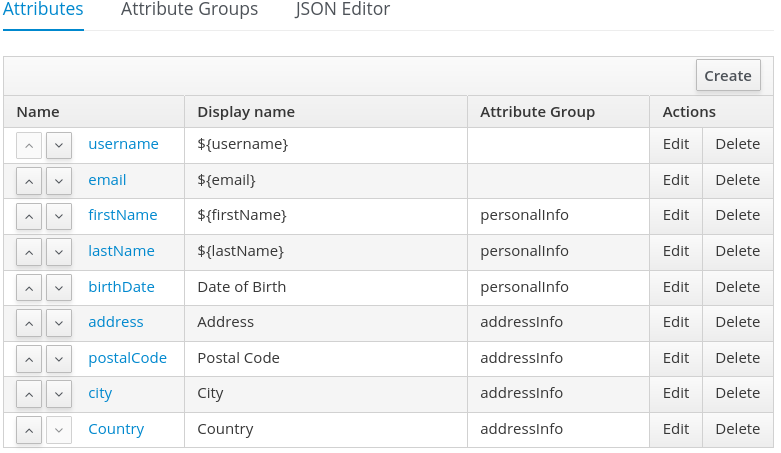Edit the username attribute
The image size is (781, 453).
676,144
